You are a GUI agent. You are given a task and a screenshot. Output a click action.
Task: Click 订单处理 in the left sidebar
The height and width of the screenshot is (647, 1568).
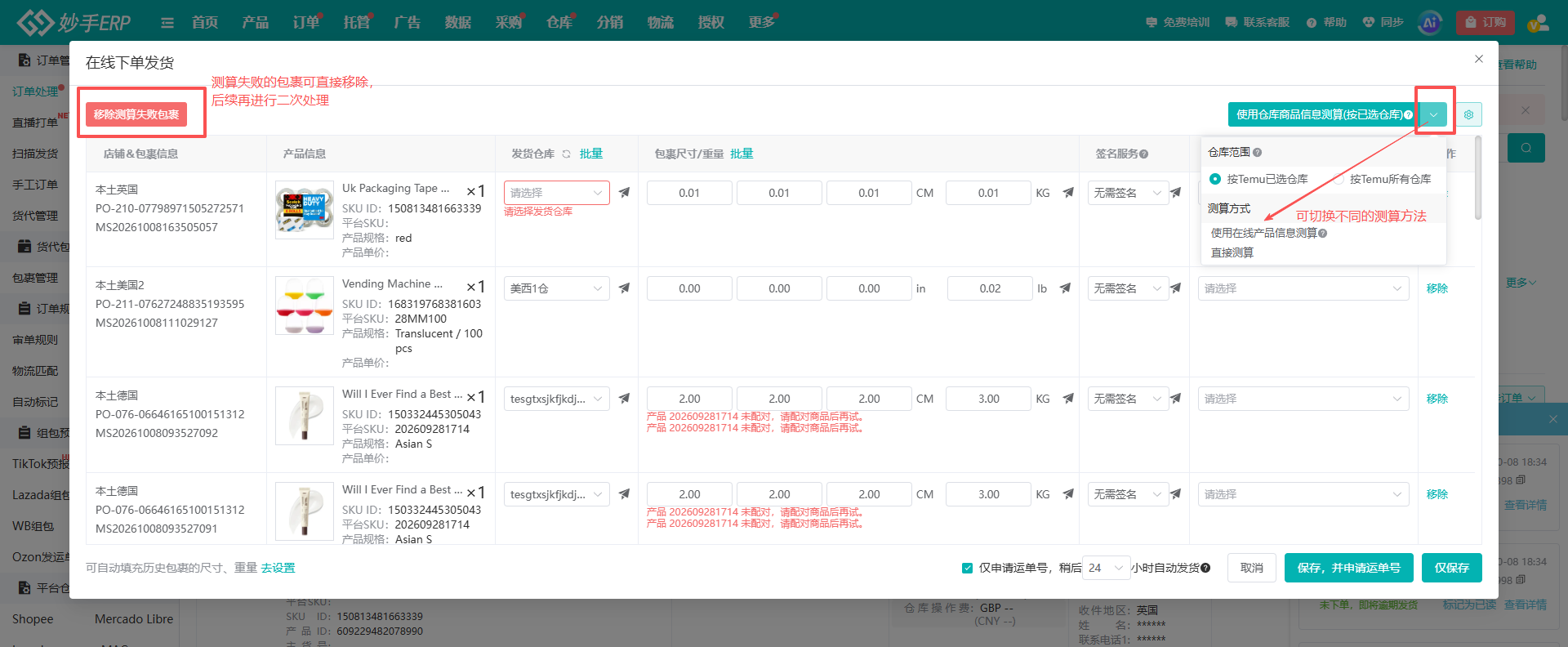point(35,91)
